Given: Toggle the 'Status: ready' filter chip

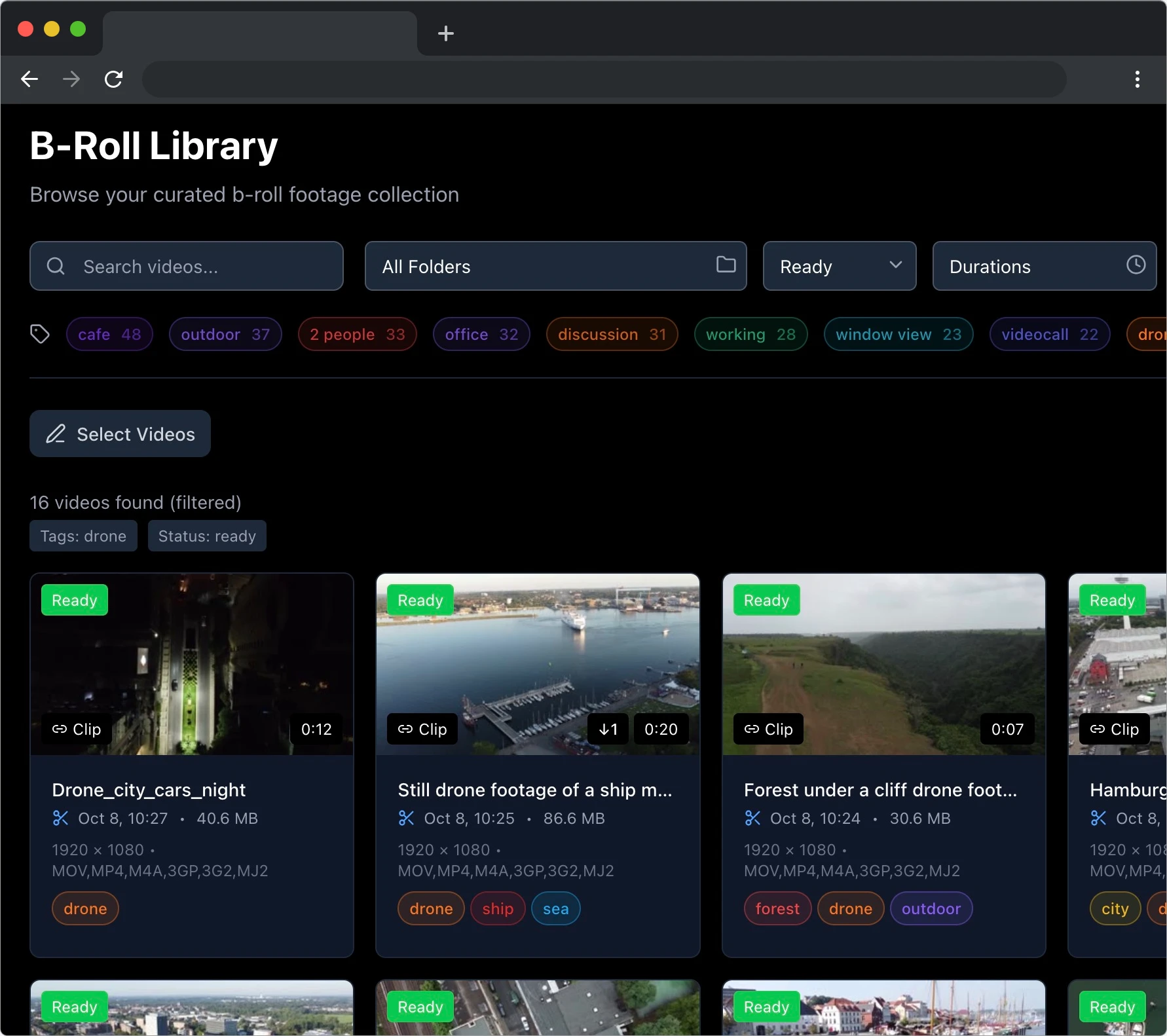Looking at the screenshot, I should 207,536.
